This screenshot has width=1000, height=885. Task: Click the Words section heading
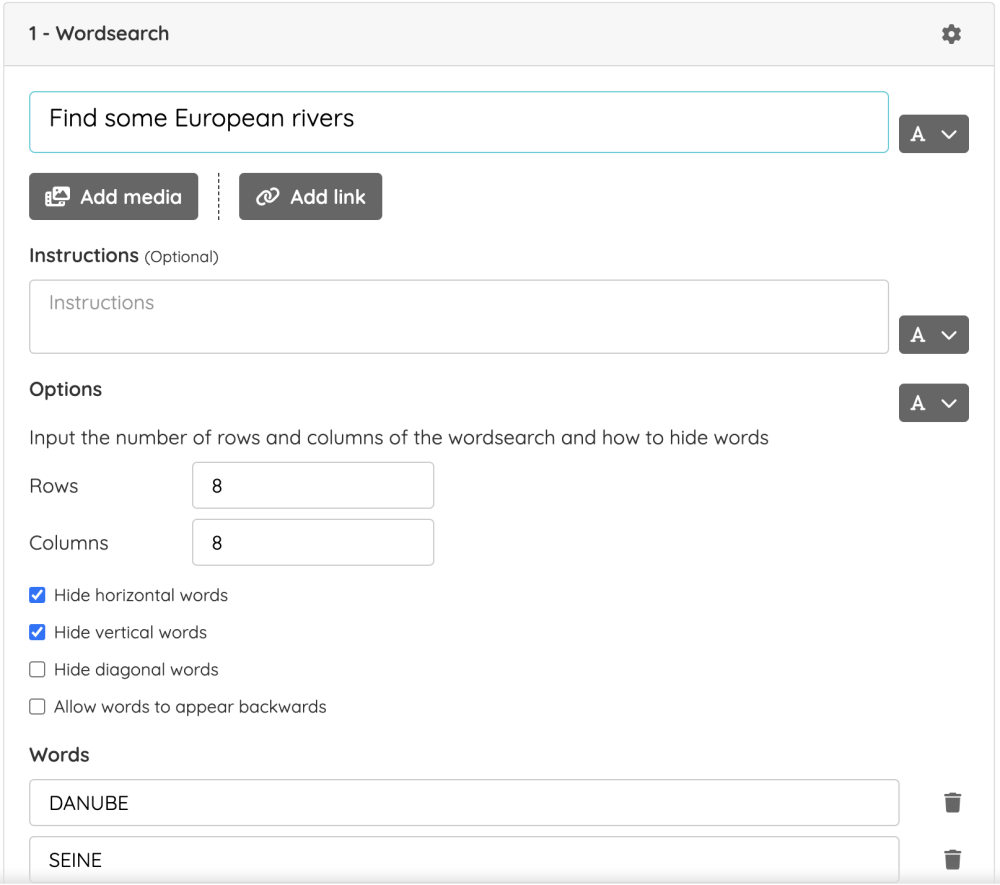(59, 755)
